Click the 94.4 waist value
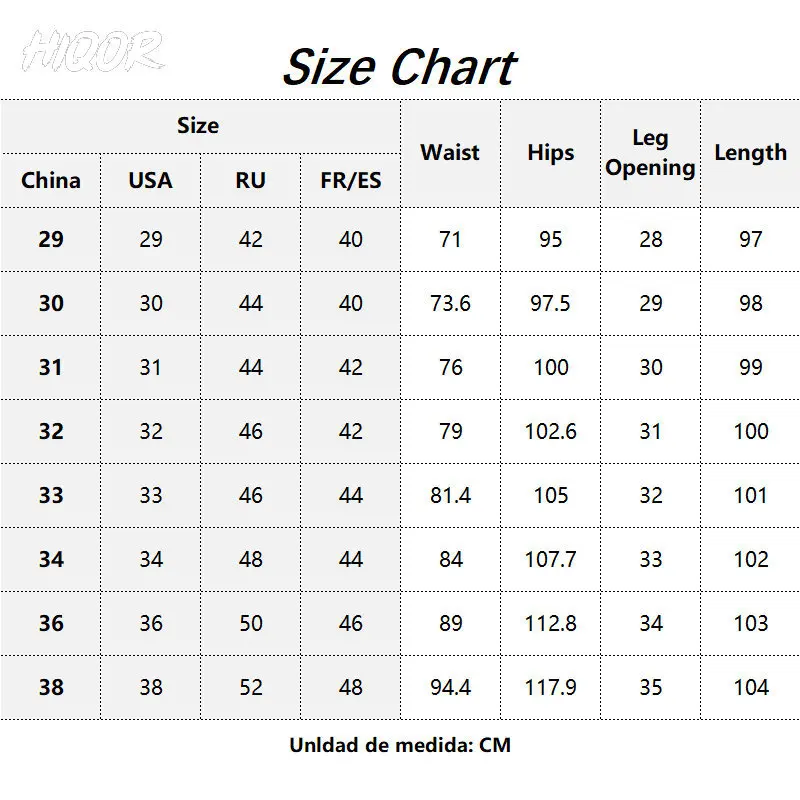The height and width of the screenshot is (800, 800). [450, 688]
